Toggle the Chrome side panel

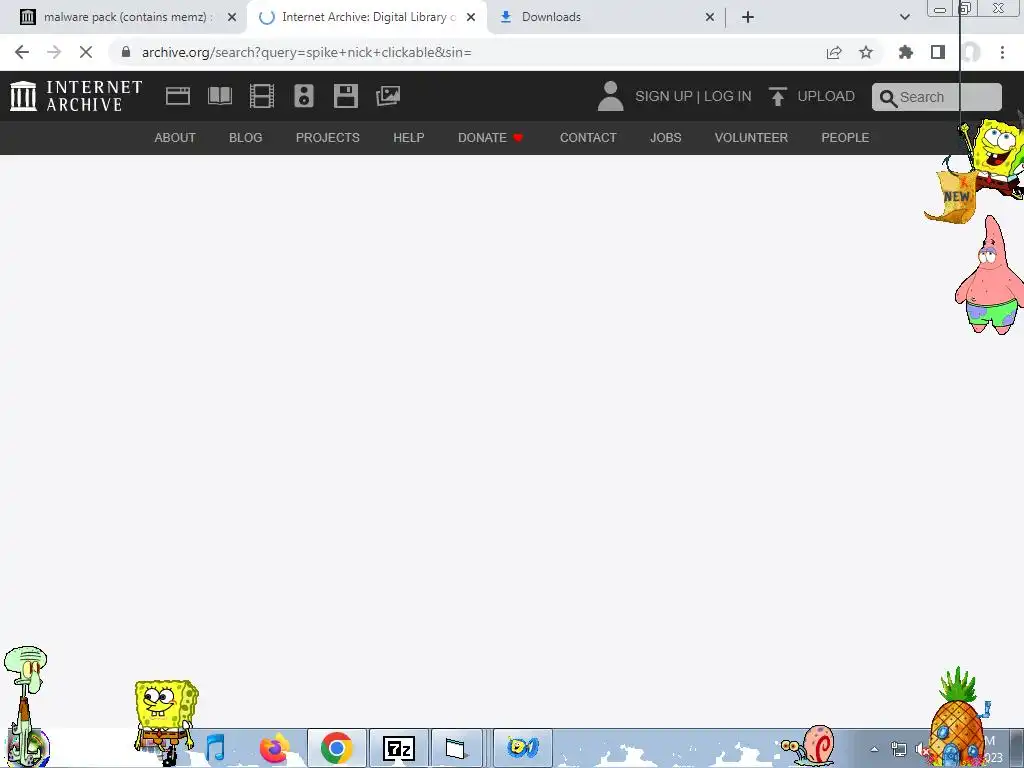[938, 52]
